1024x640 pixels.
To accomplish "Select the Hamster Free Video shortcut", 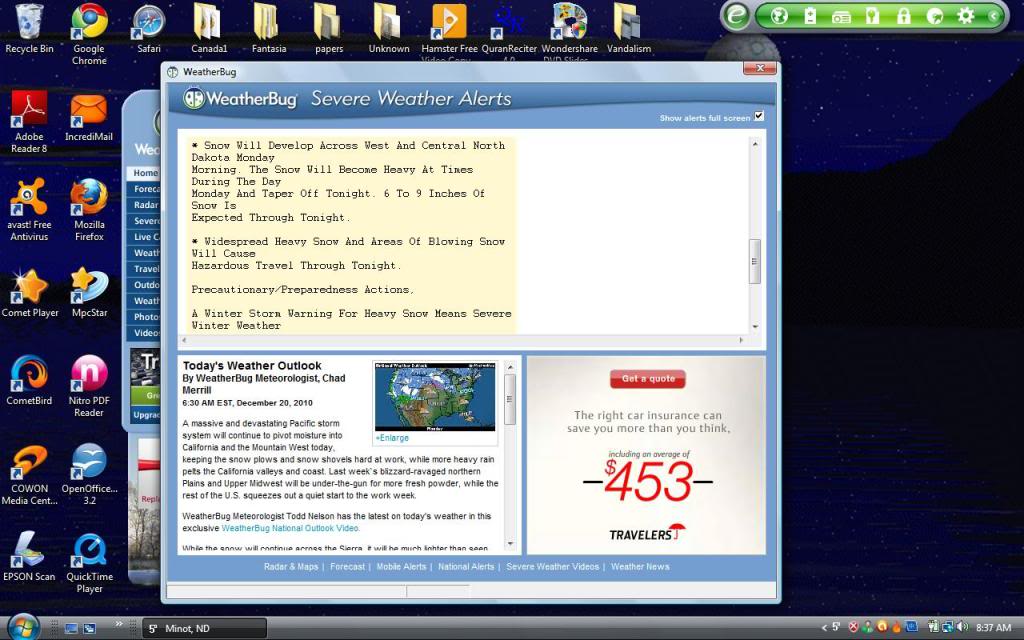I will pos(449,31).
